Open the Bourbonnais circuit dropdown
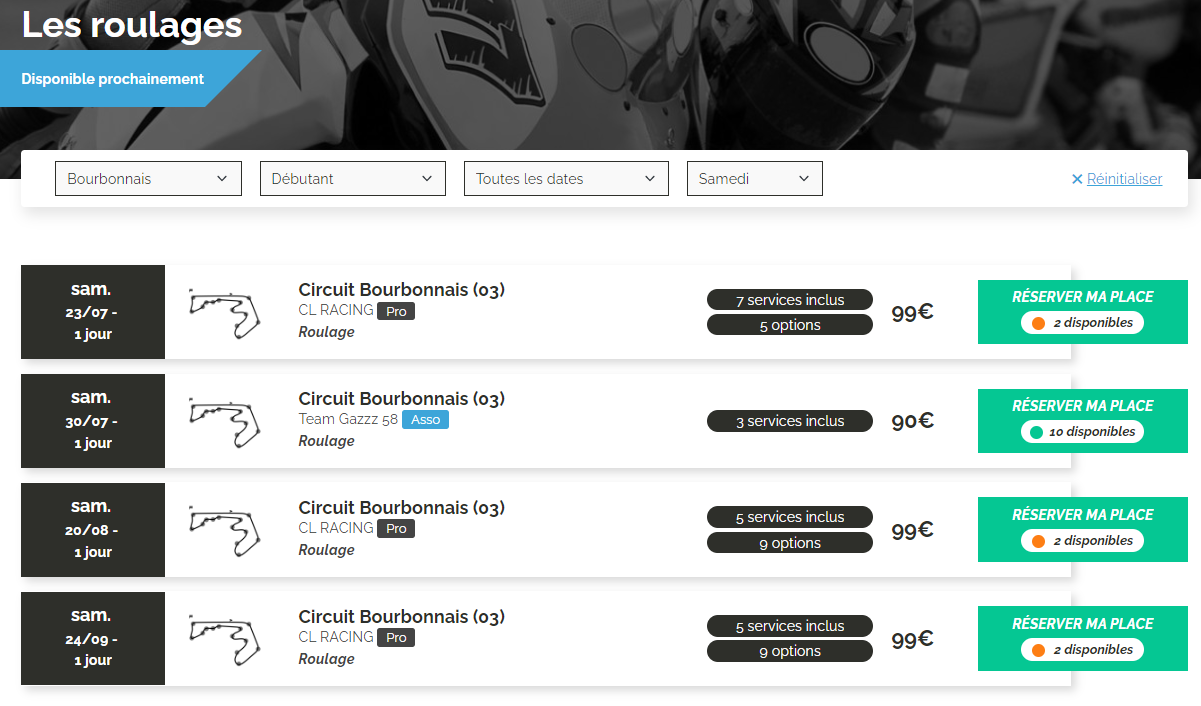 click(148, 179)
